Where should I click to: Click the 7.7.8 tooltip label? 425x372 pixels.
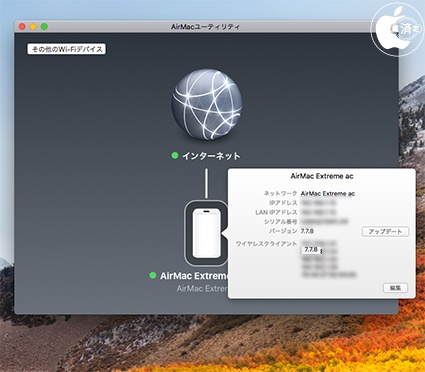(x=311, y=250)
